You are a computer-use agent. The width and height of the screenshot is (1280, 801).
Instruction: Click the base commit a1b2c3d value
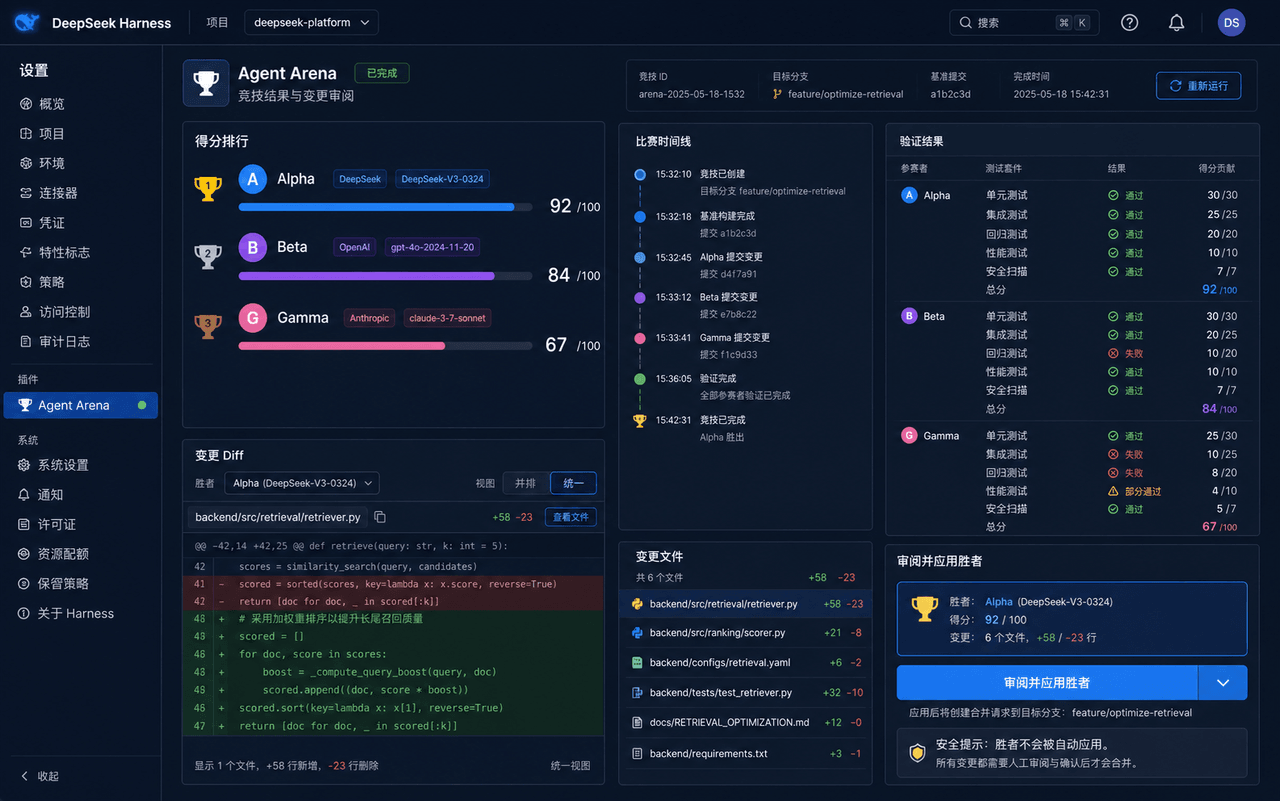(x=950, y=94)
